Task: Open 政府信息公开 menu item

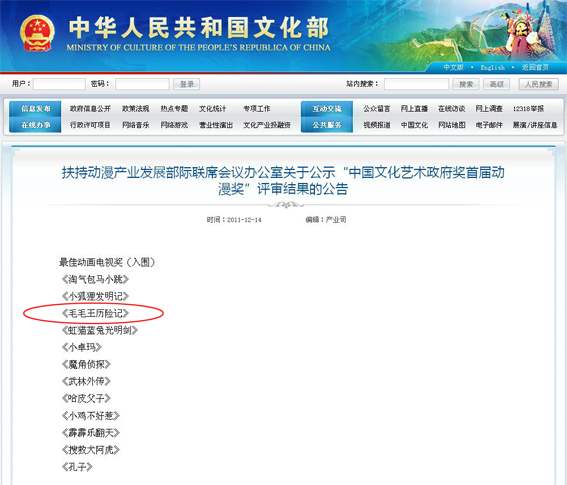Action: pyautogui.click(x=90, y=109)
